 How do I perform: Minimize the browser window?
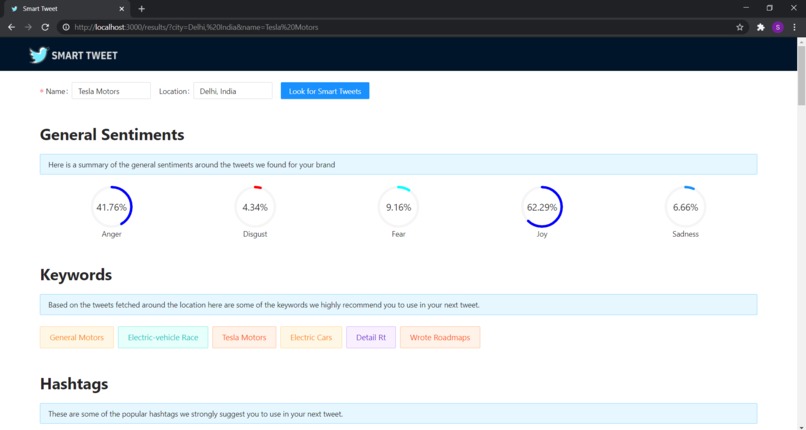coord(746,8)
